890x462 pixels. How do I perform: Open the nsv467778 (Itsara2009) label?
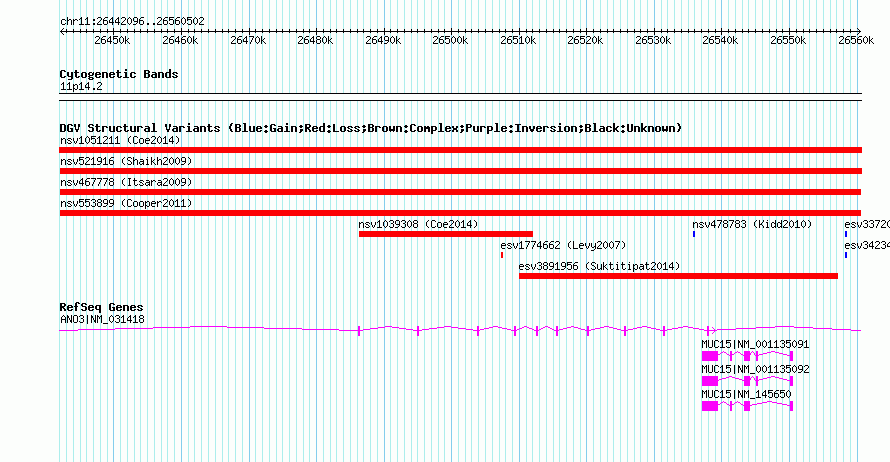point(126,182)
